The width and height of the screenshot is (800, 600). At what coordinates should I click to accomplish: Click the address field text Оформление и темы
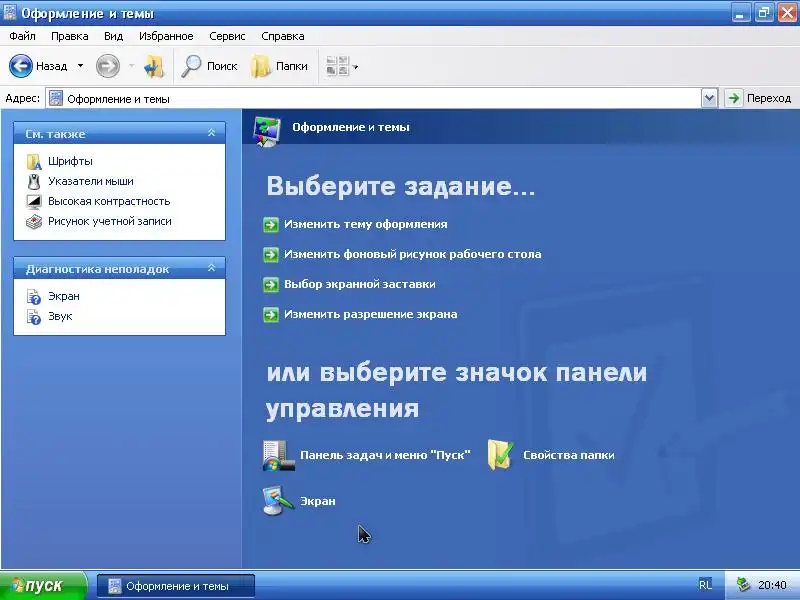pyautogui.click(x=118, y=99)
